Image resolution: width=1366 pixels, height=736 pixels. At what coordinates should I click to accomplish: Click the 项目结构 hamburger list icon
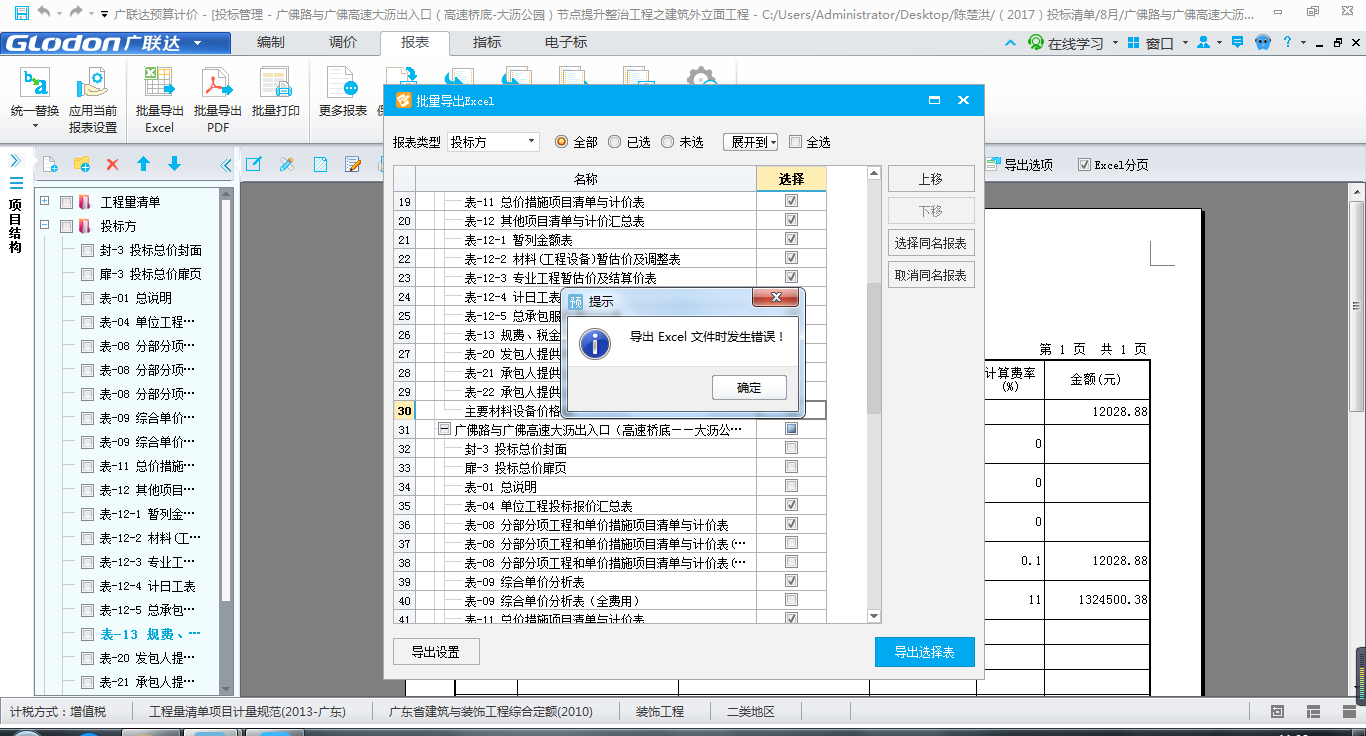pos(16,183)
